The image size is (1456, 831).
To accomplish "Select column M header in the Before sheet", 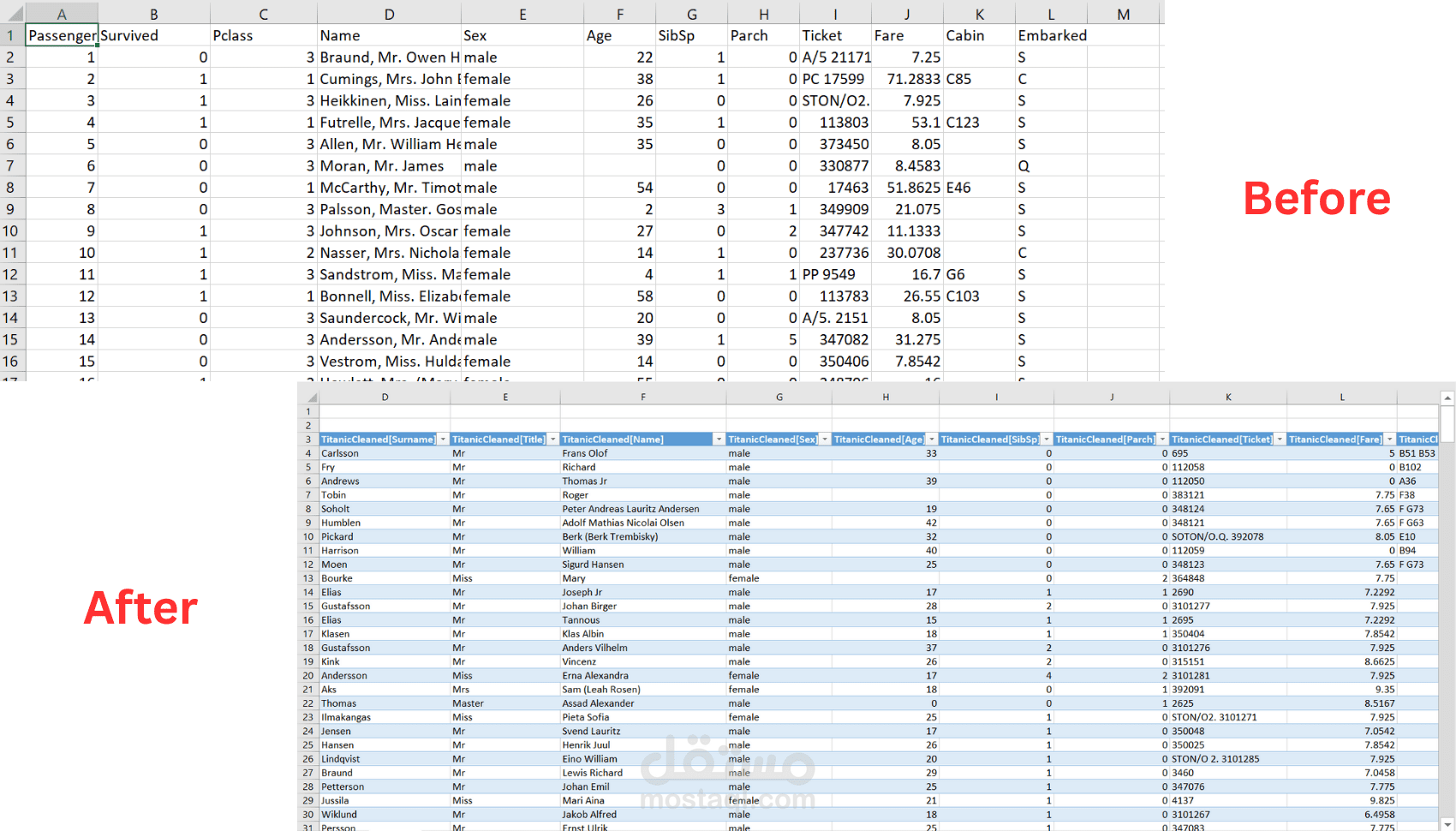I will pyautogui.click(x=1124, y=14).
